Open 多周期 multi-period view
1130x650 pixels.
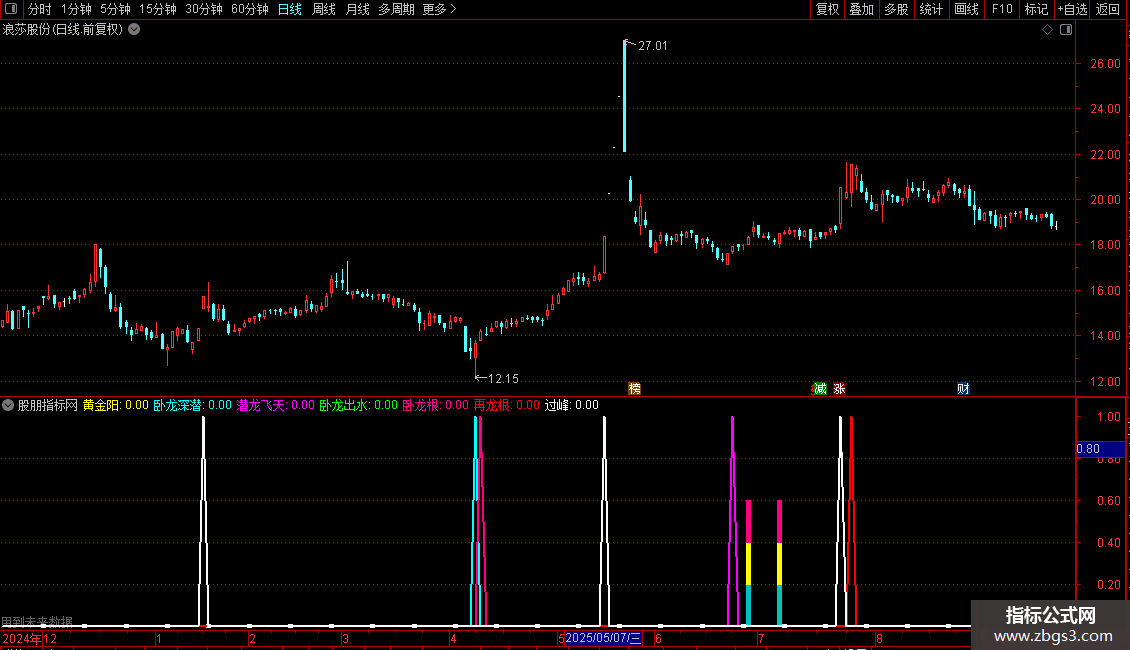[396, 9]
